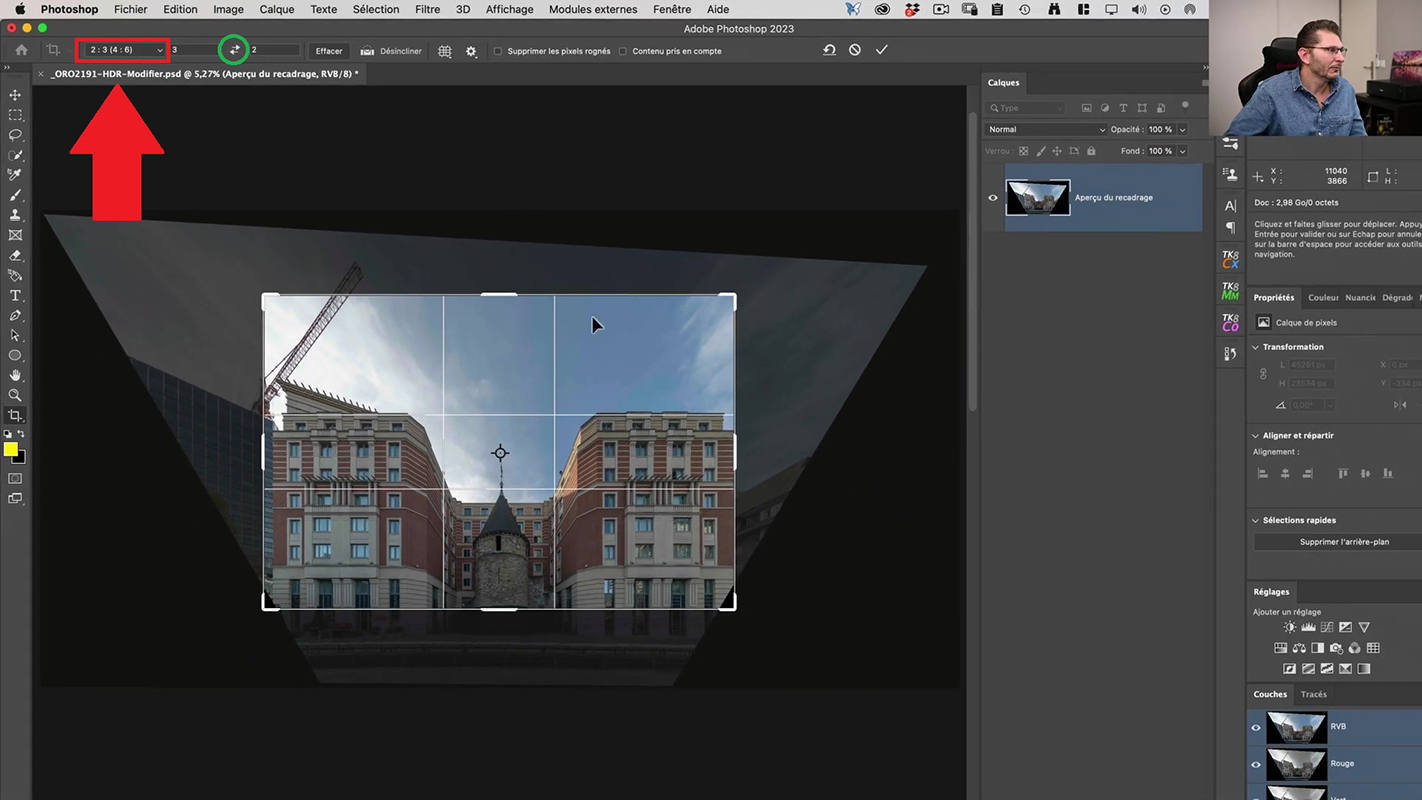Viewport: 1422px width, 800px height.
Task: Enable Supprimer les pixels rognés checkbox
Action: pos(498,51)
